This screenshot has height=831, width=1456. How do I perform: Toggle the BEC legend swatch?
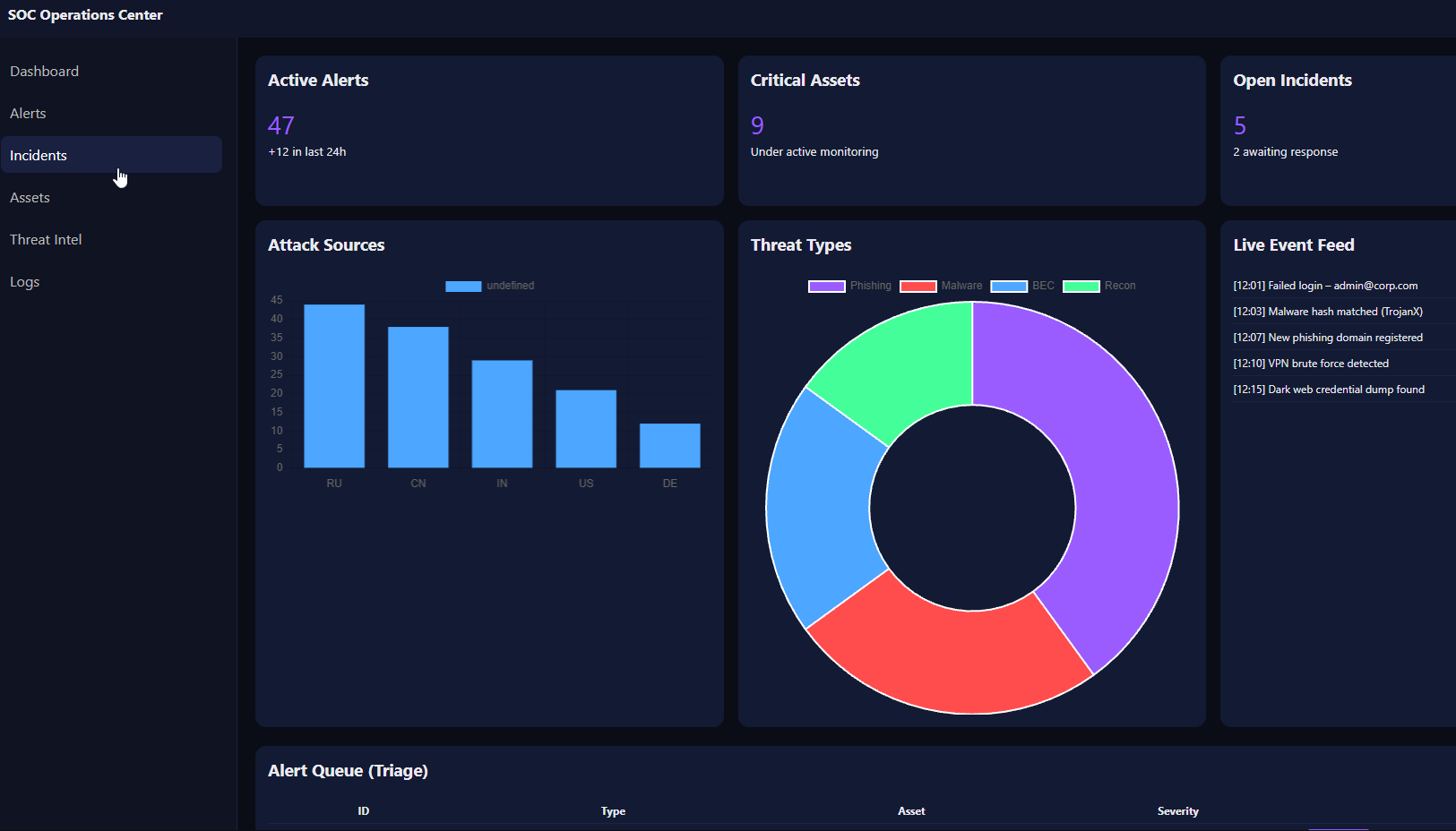1008,287
